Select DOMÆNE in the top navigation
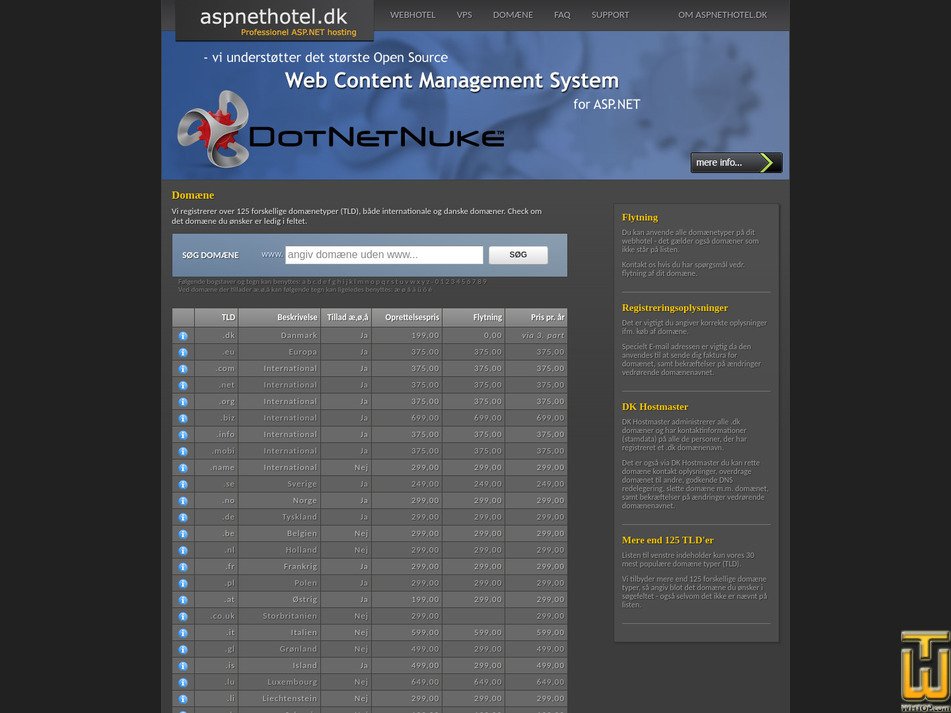 (x=512, y=15)
